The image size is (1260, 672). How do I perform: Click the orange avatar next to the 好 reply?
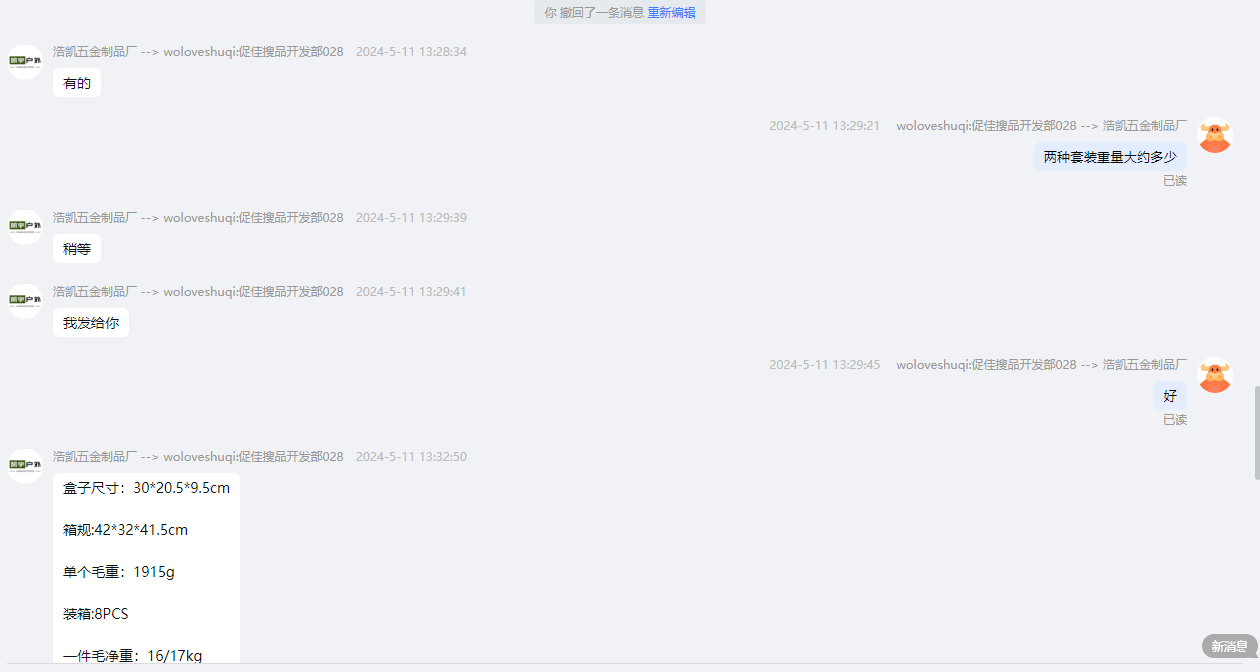tap(1215, 375)
